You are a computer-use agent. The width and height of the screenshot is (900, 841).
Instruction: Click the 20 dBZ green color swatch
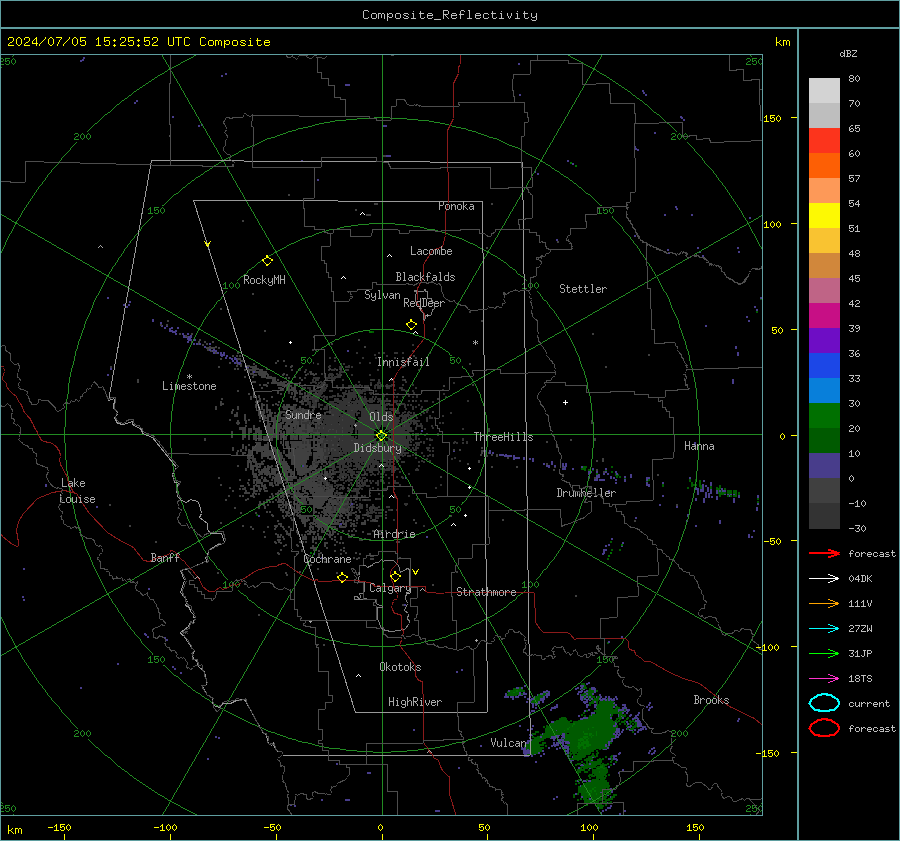824,415
